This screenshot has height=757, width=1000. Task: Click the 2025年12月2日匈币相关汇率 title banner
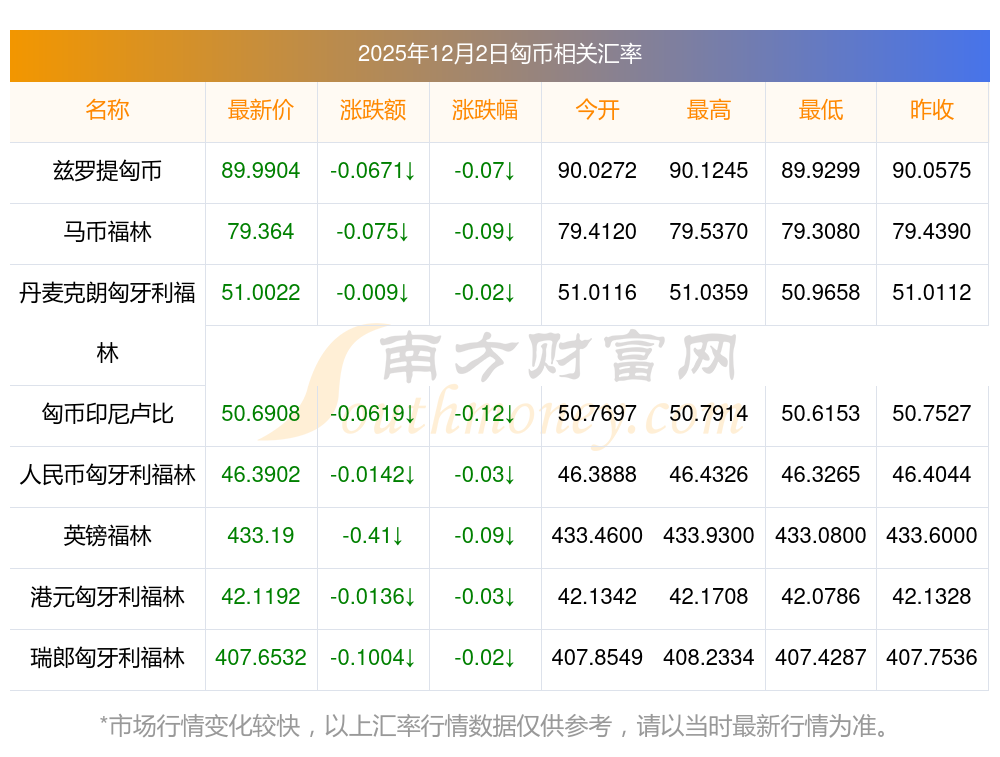[x=500, y=54]
